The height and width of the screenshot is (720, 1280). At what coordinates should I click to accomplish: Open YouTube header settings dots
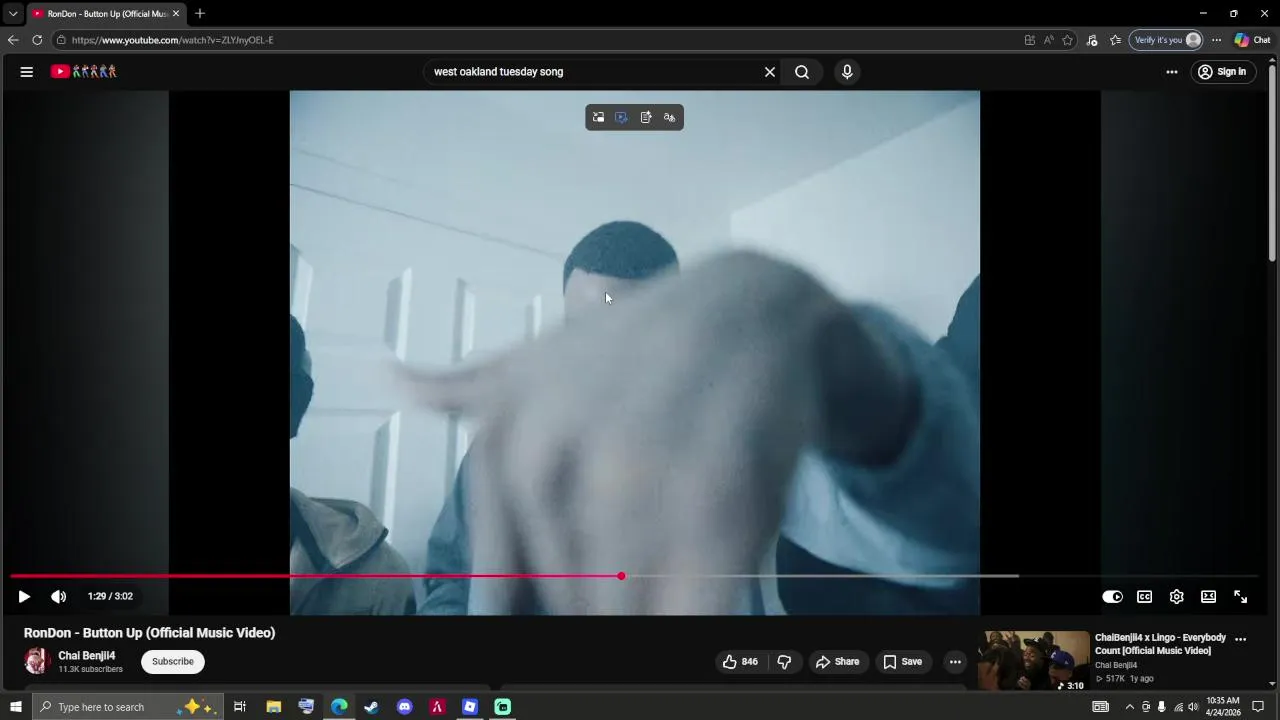(1172, 72)
